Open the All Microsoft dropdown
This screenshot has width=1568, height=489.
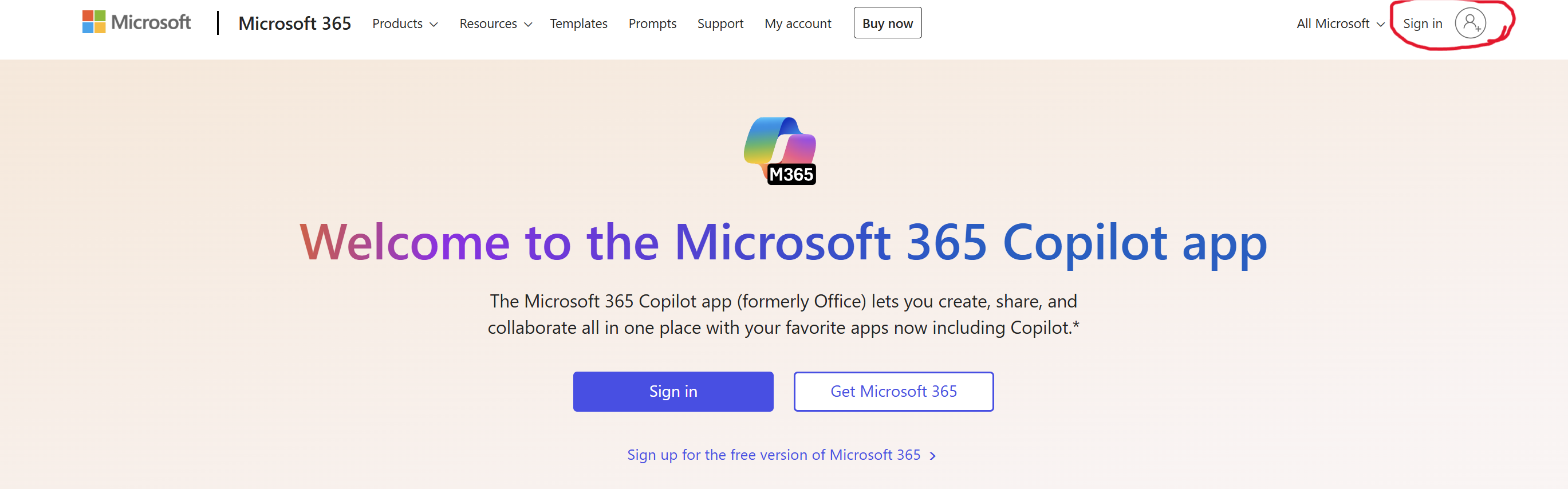point(1340,23)
